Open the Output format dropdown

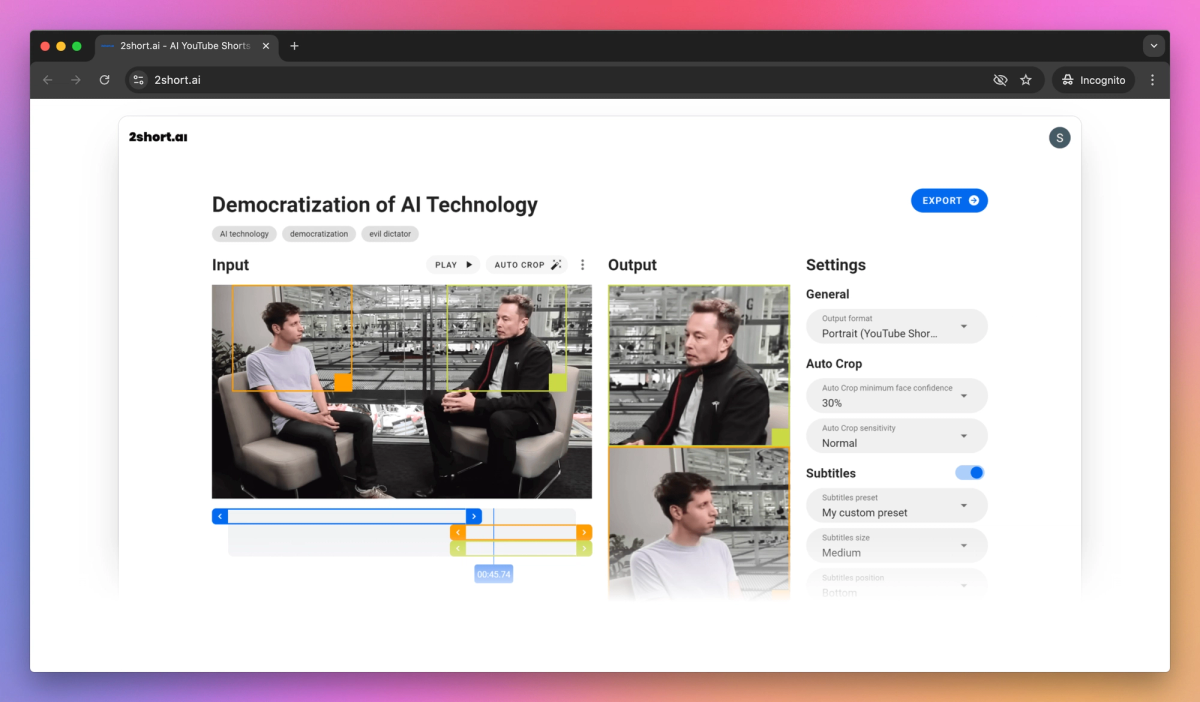(897, 326)
